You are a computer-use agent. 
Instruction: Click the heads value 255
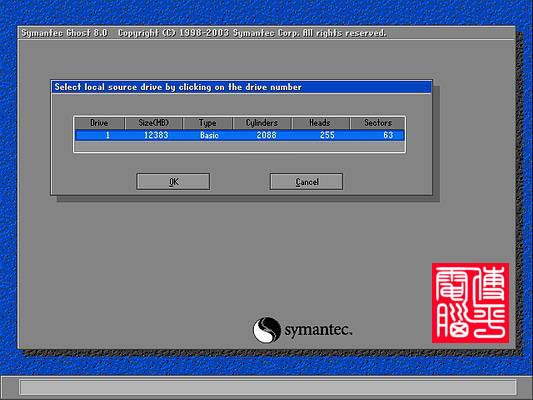tap(327, 135)
